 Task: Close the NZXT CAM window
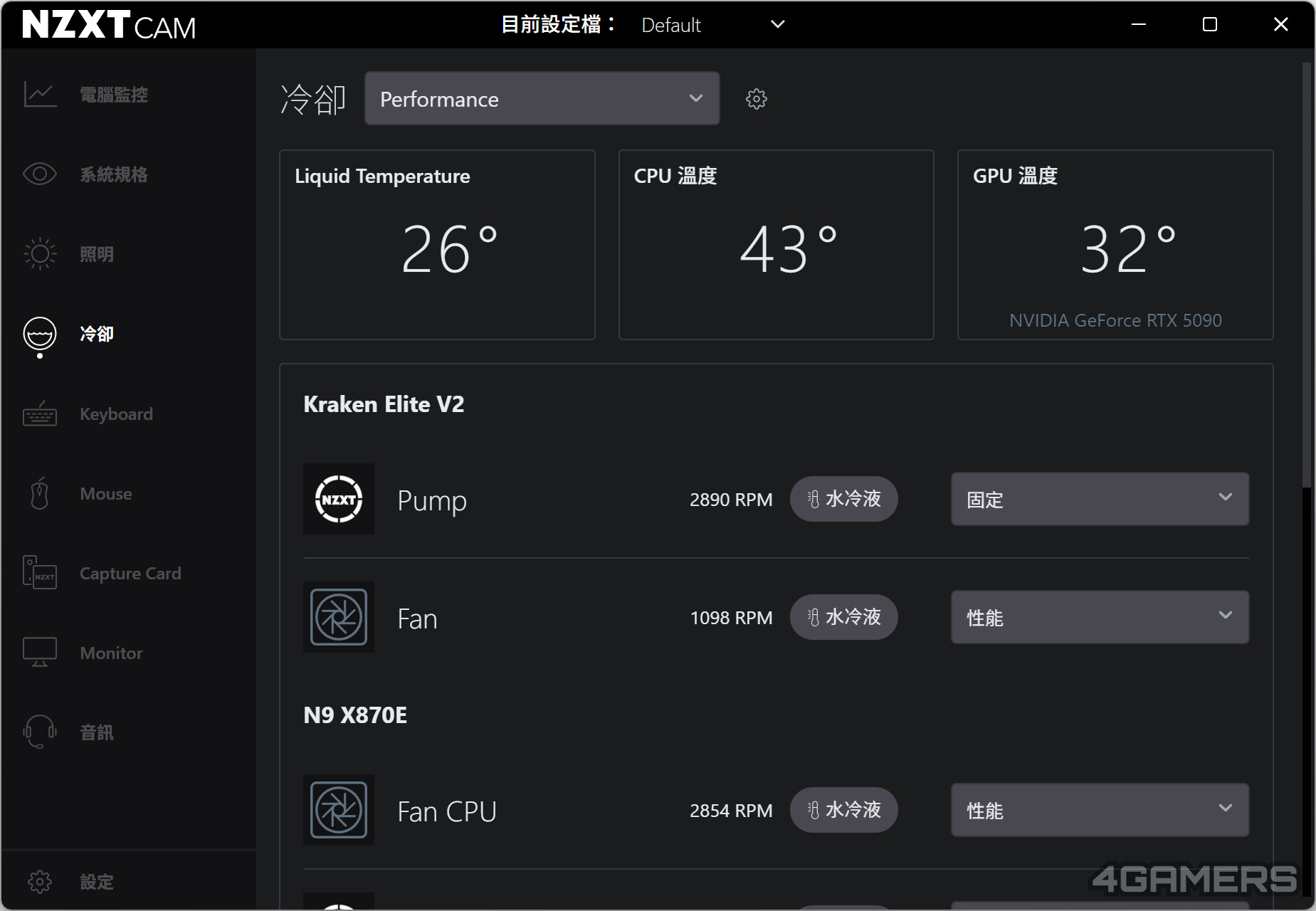(x=1281, y=25)
